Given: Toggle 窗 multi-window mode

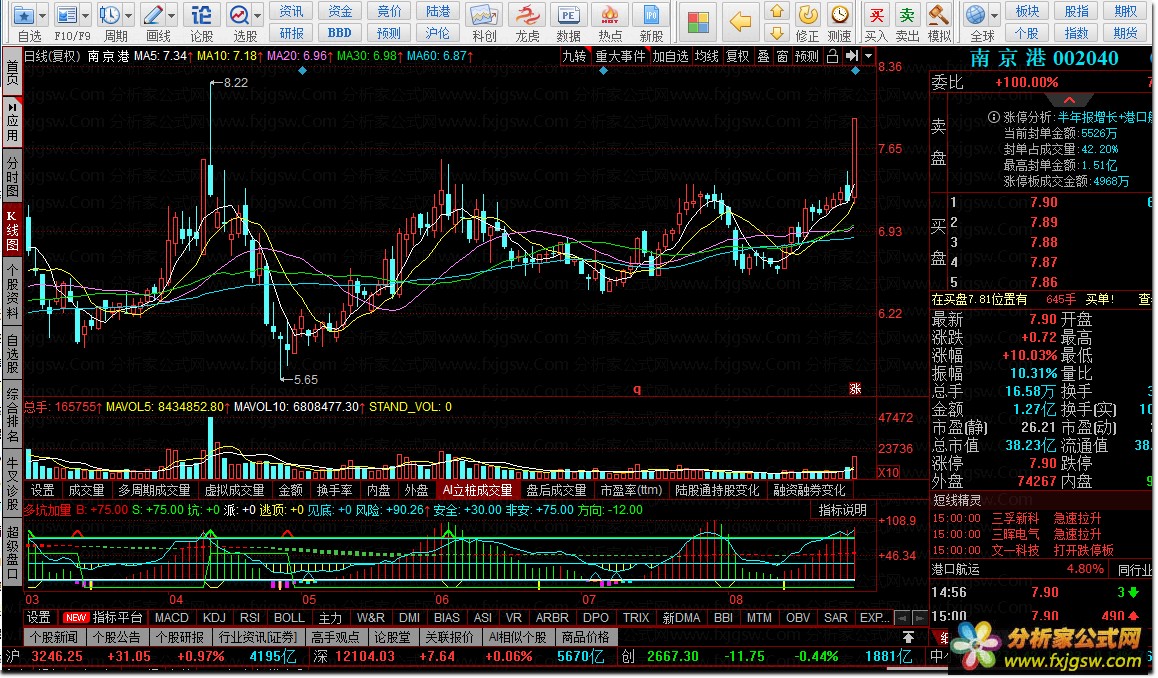Looking at the screenshot, I should click(783, 56).
